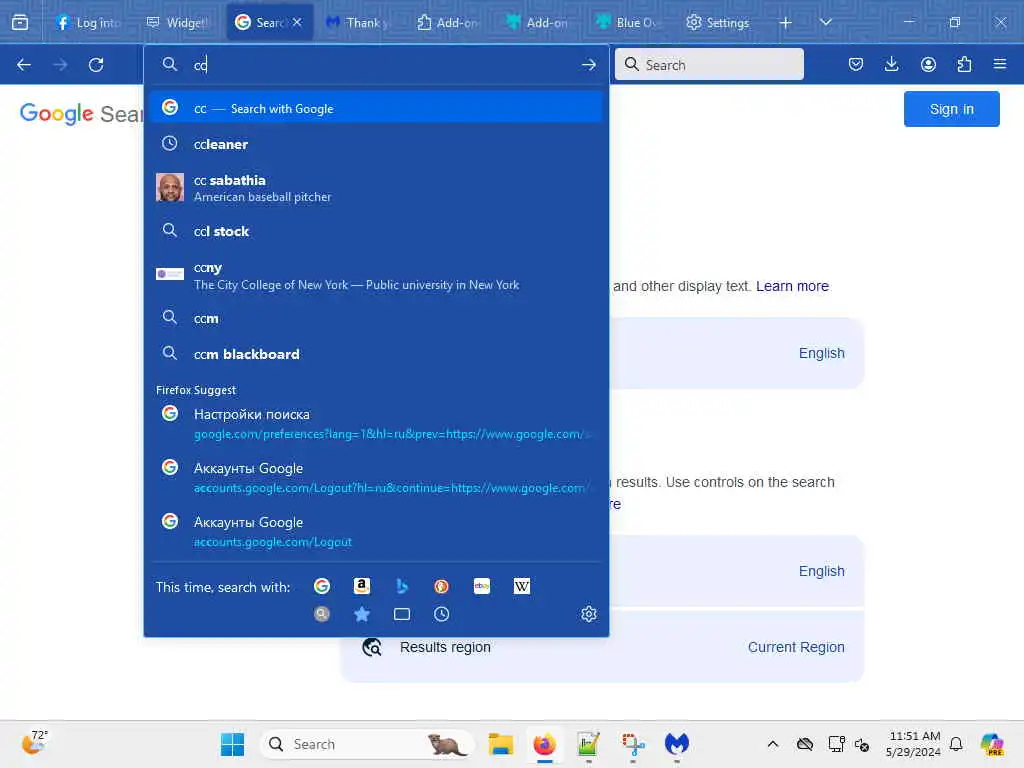Reload the current page

click(x=96, y=65)
